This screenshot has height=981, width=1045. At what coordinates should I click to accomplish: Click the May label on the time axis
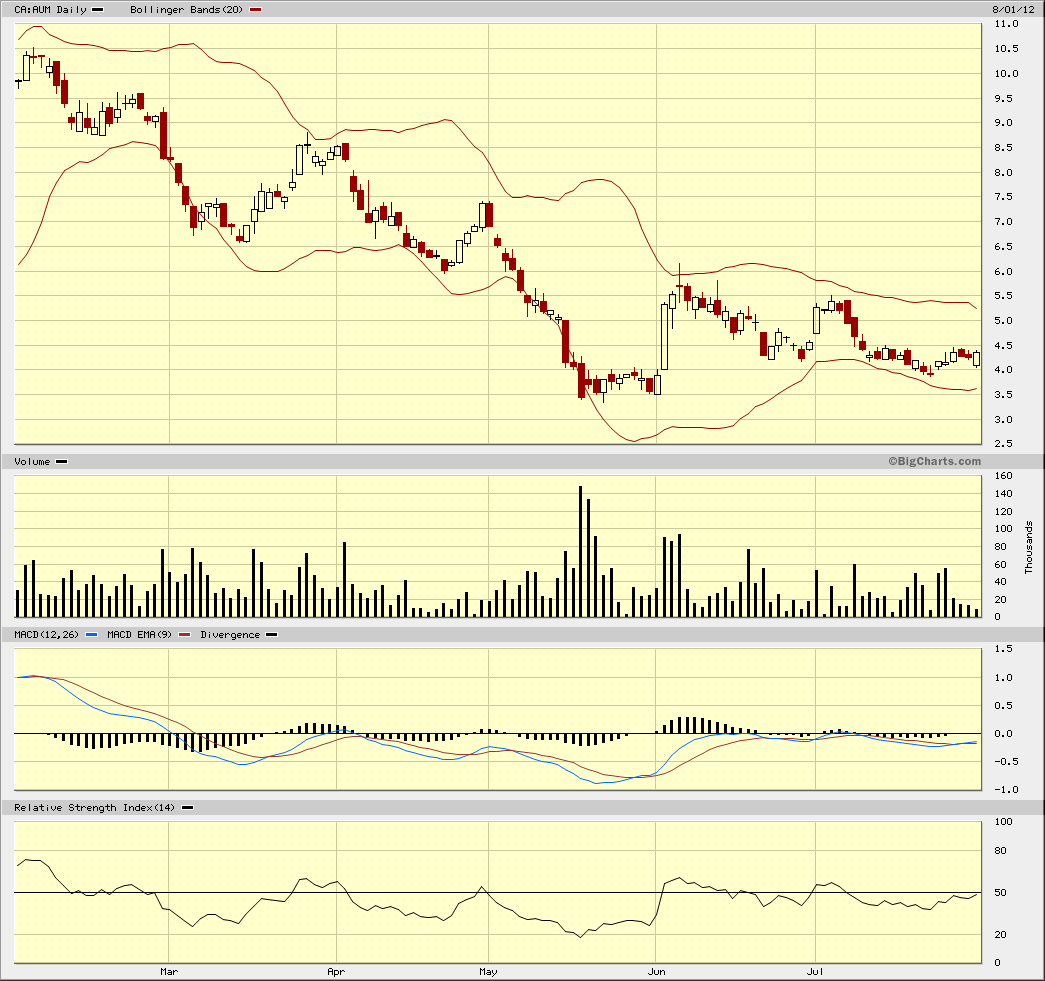[489, 972]
